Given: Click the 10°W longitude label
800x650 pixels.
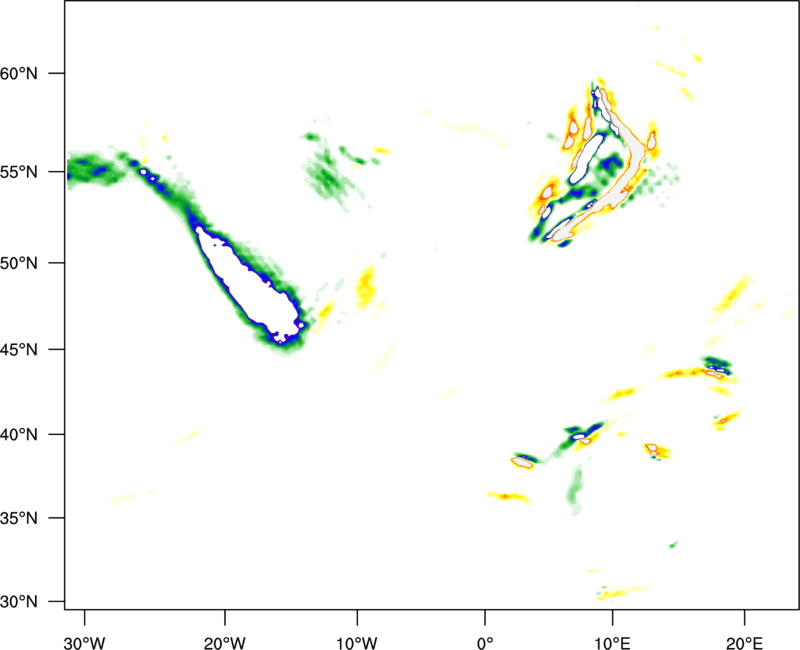Looking at the screenshot, I should click(x=357, y=643).
